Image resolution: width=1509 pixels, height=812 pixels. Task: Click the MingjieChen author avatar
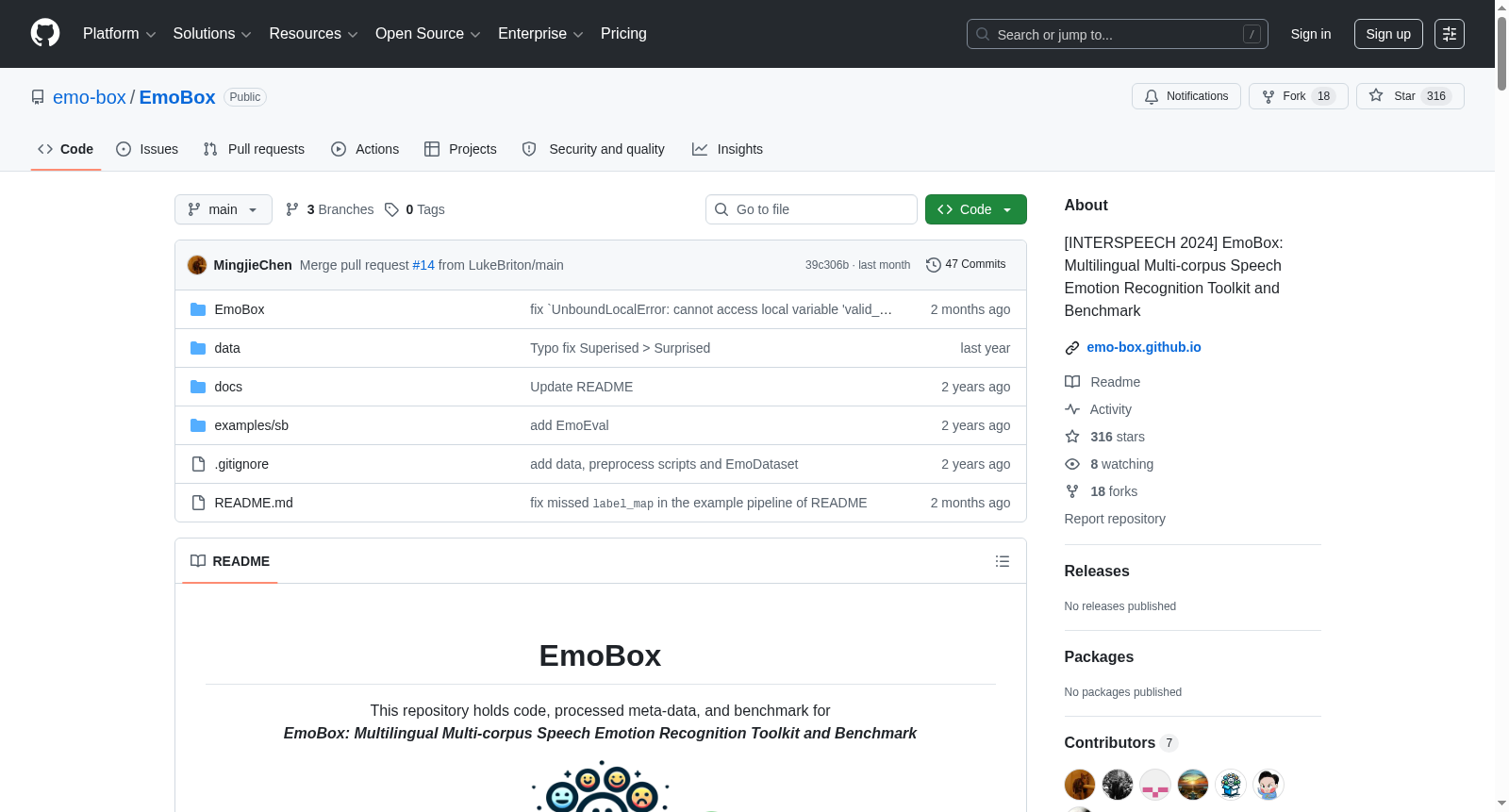pos(197,265)
